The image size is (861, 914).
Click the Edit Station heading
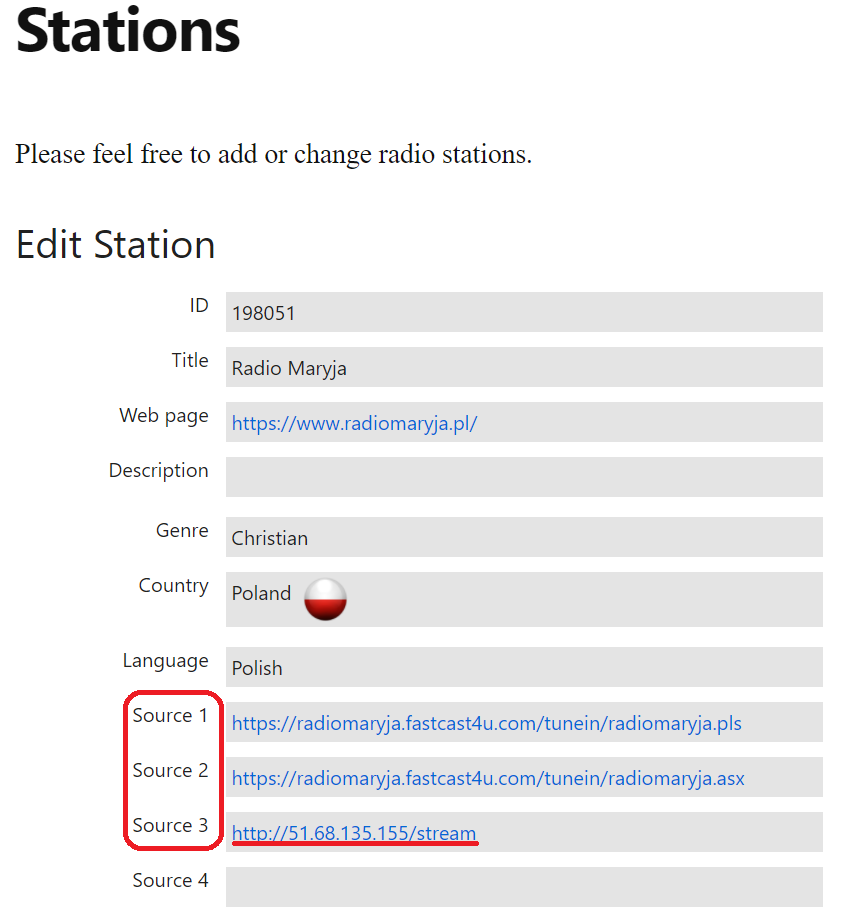coord(115,244)
